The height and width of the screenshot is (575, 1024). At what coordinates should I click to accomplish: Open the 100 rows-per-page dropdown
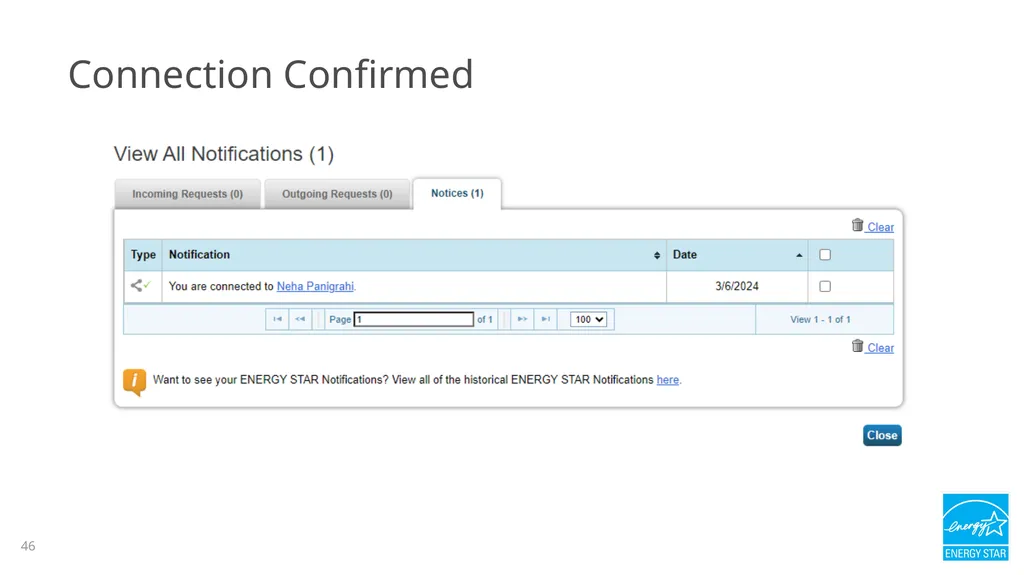[588, 320]
